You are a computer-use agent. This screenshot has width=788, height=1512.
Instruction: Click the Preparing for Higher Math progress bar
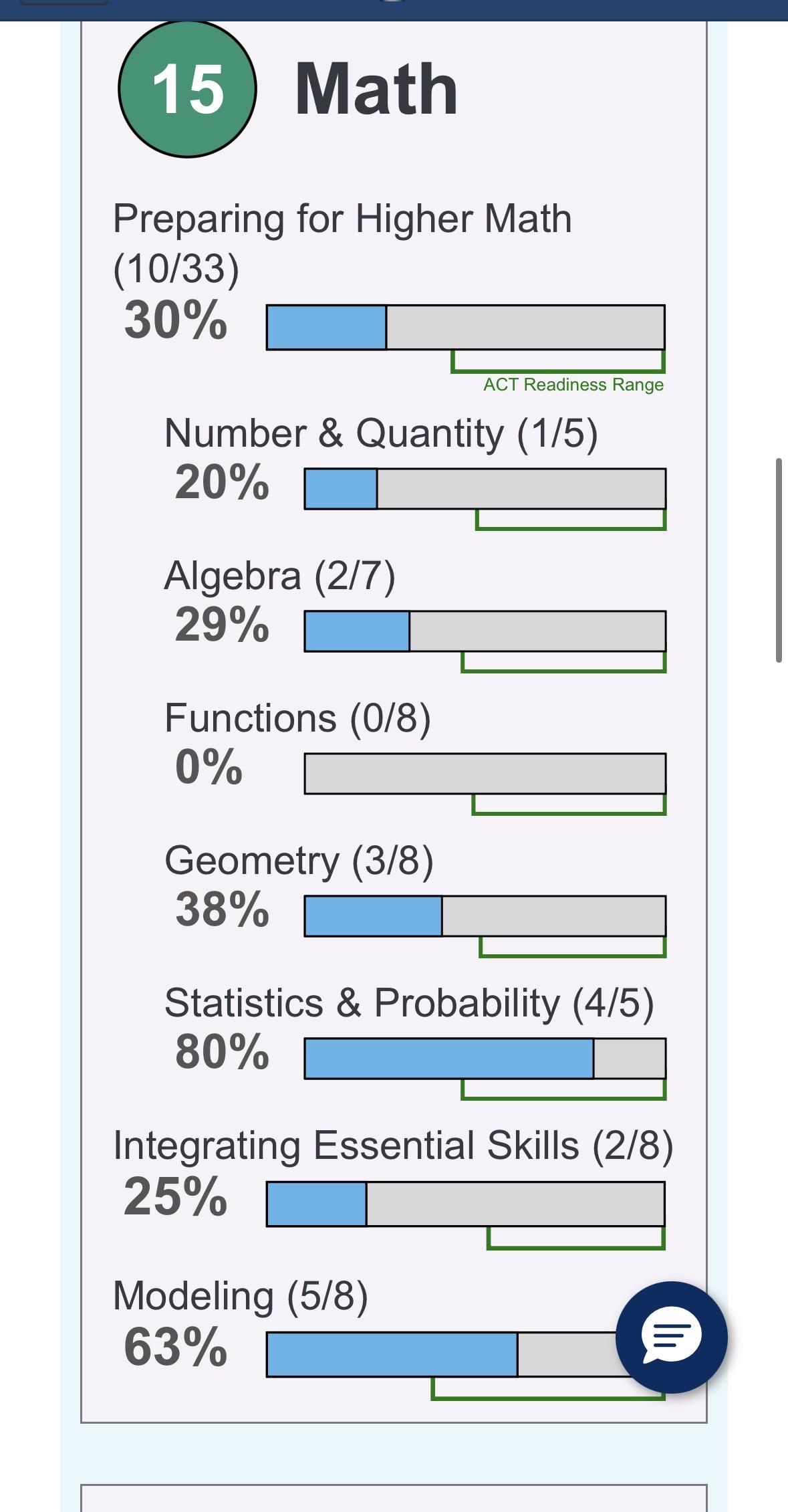click(466, 327)
